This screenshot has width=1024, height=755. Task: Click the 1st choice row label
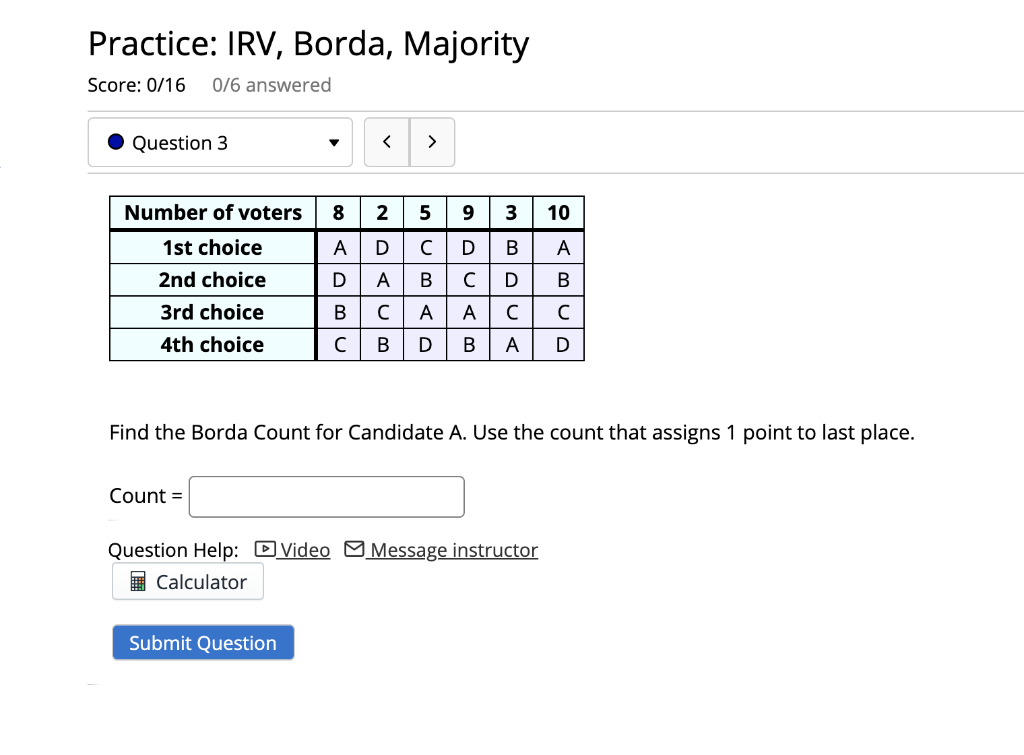[213, 248]
